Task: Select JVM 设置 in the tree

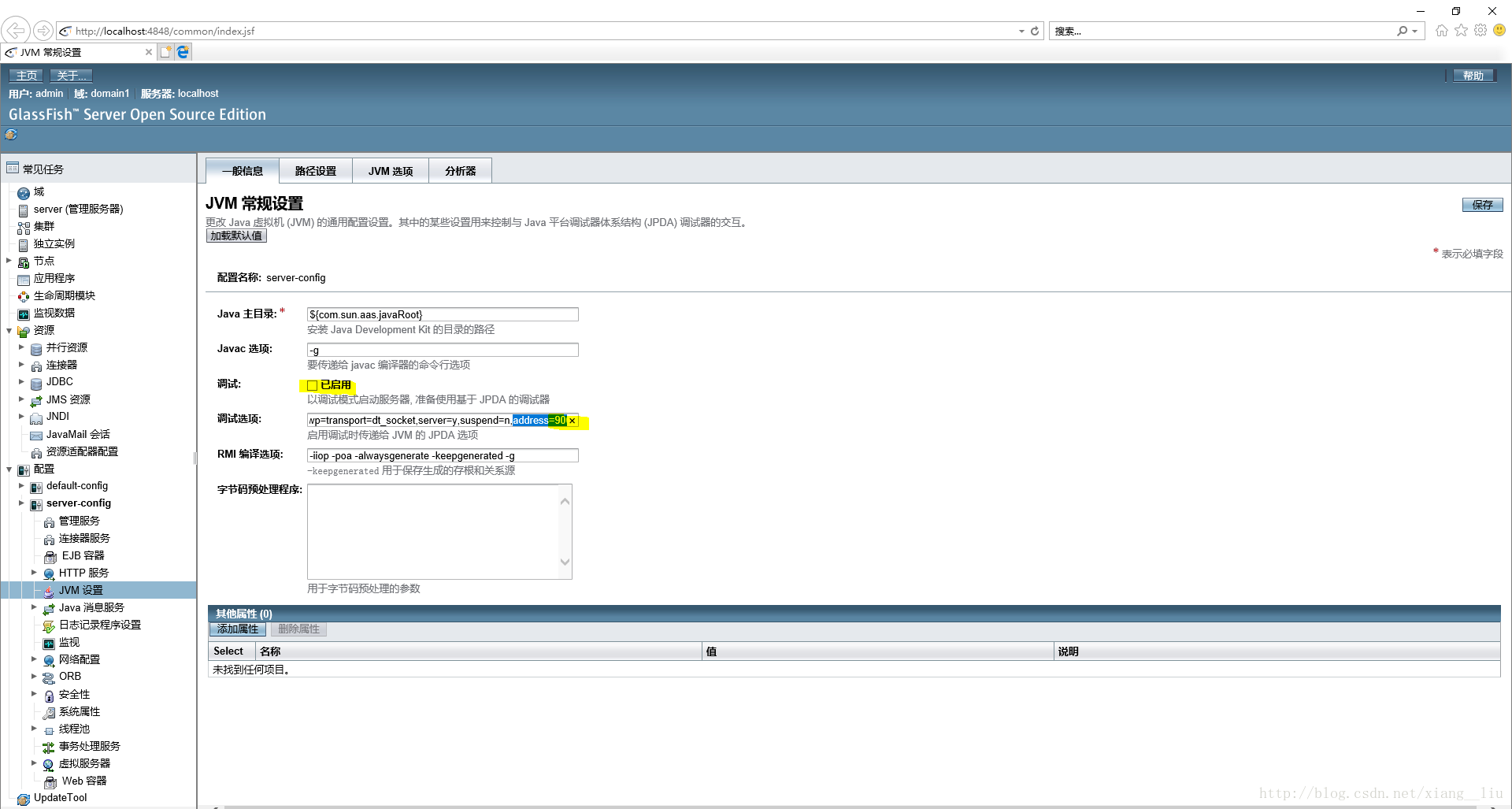Action: click(x=80, y=590)
